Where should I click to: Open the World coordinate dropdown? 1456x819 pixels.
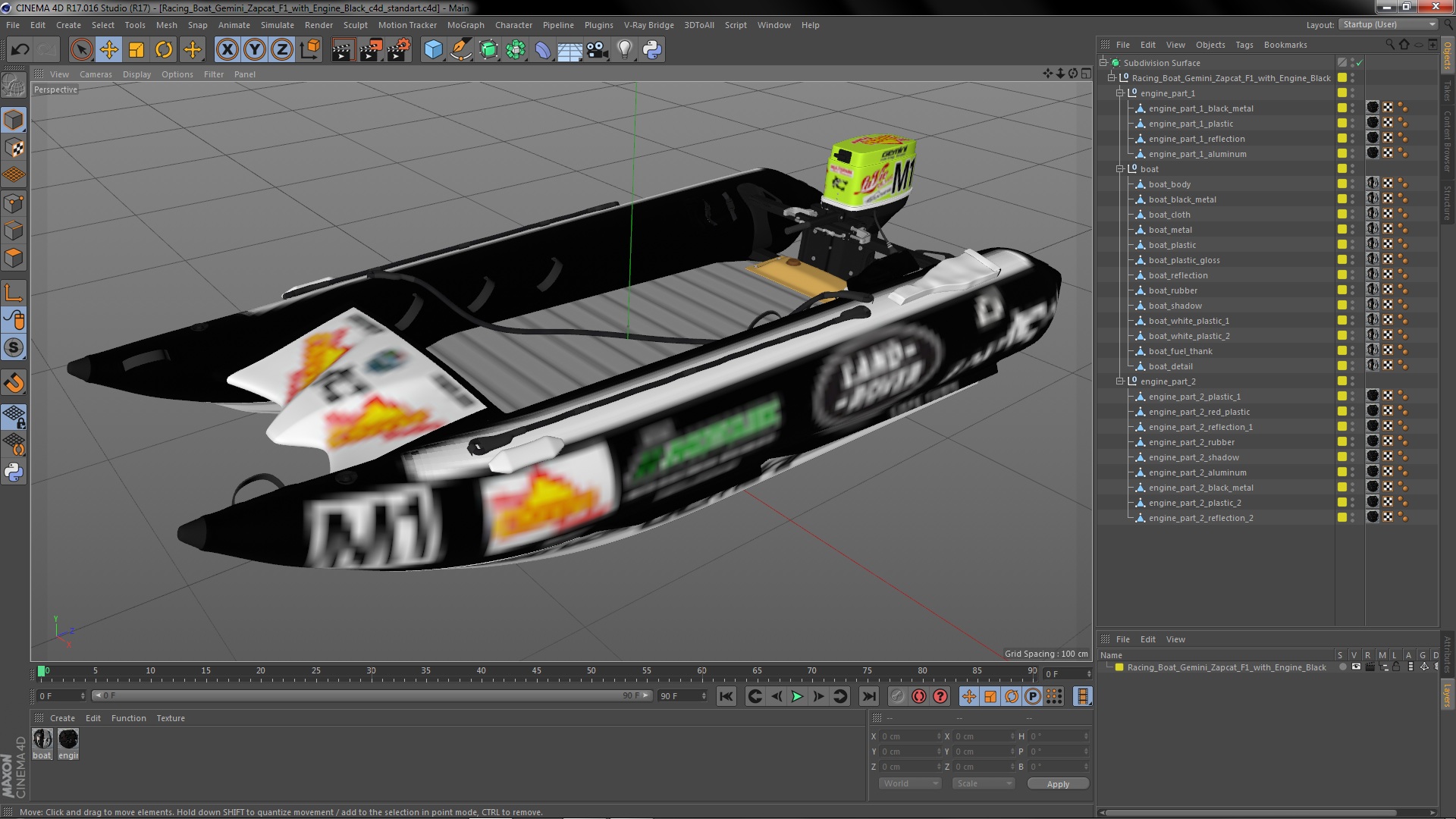(x=910, y=783)
